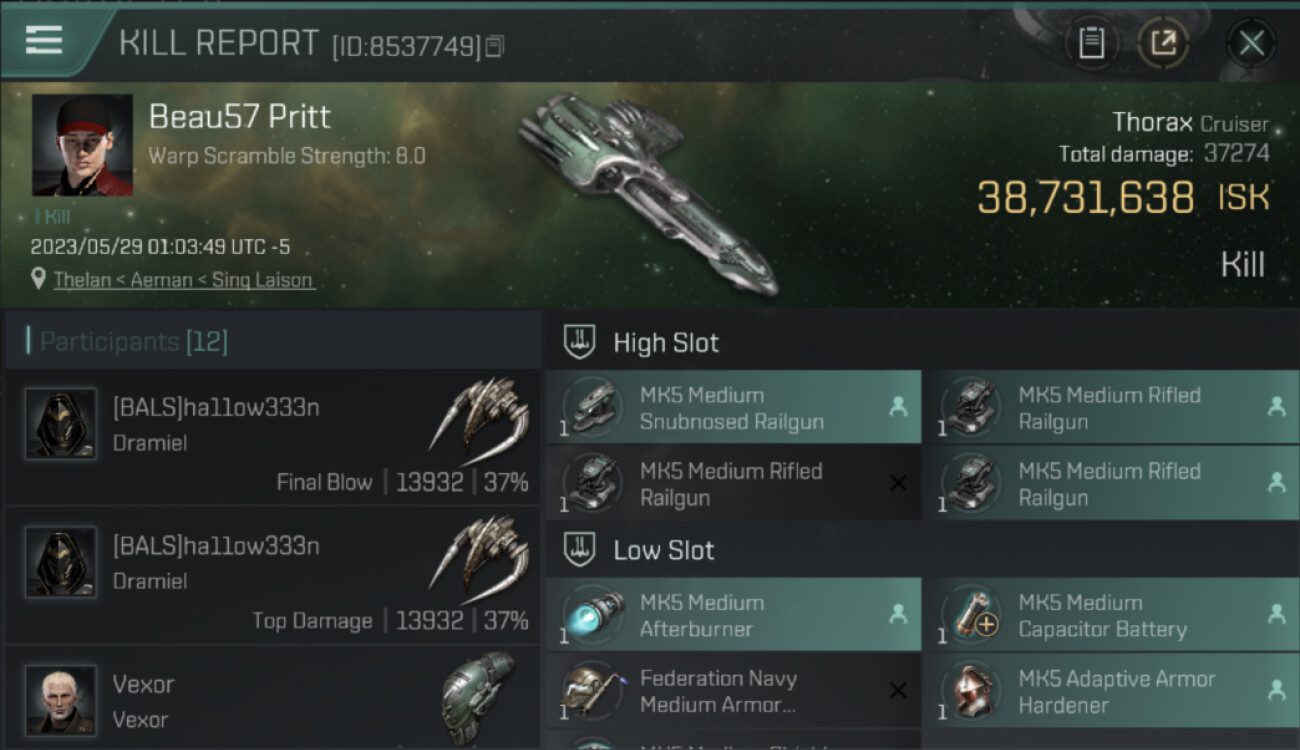Collapse the High Slot section
Image resolution: width=1300 pixels, height=750 pixels.
pos(580,342)
